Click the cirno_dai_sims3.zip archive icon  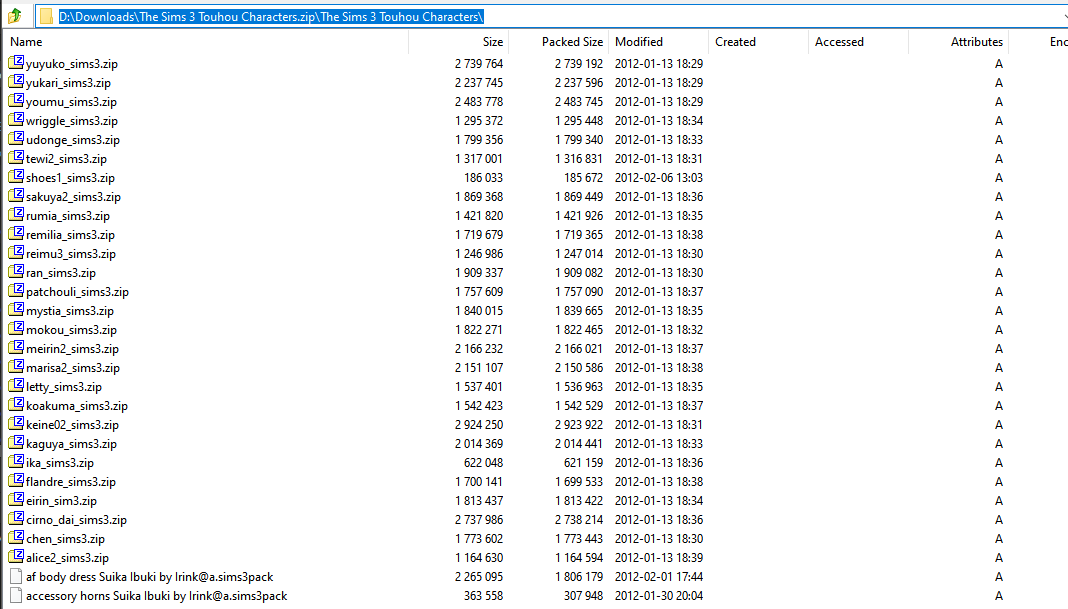pos(16,520)
